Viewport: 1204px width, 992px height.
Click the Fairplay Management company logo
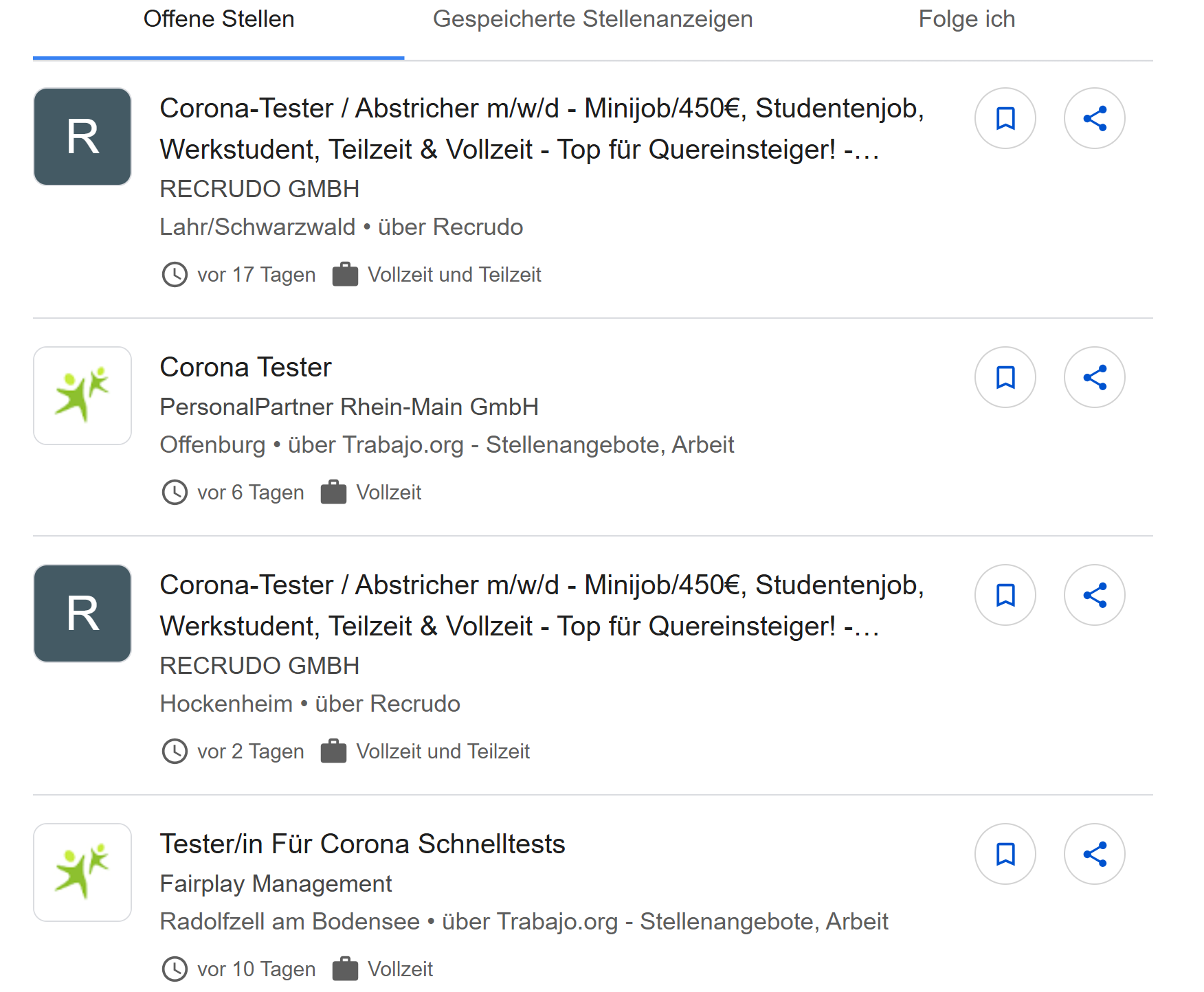[82, 872]
